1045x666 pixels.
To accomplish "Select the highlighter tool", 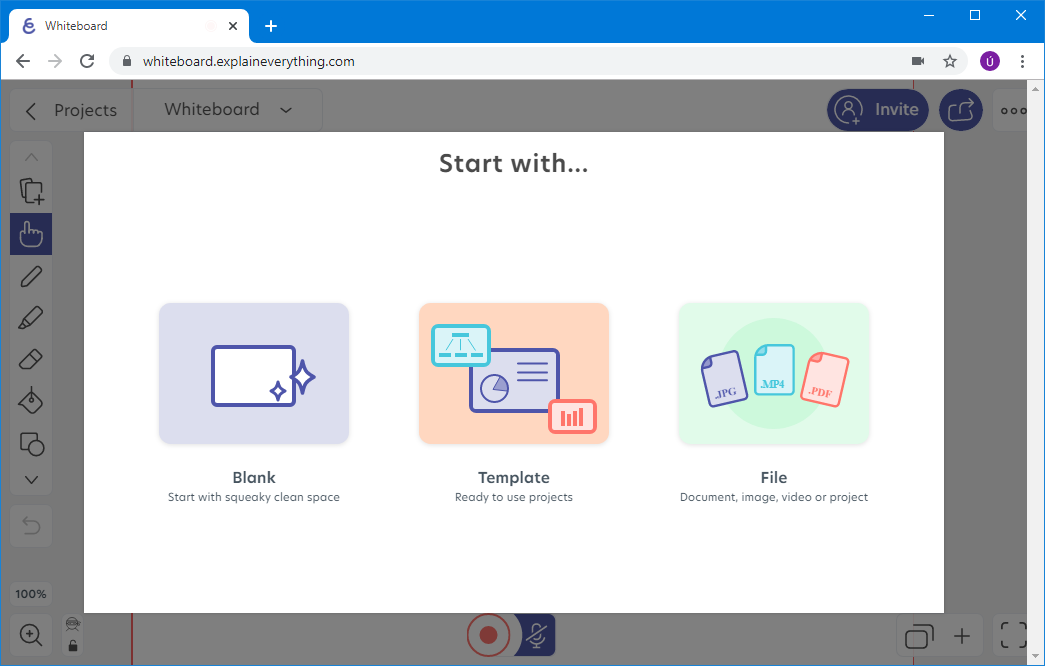I will (x=31, y=319).
